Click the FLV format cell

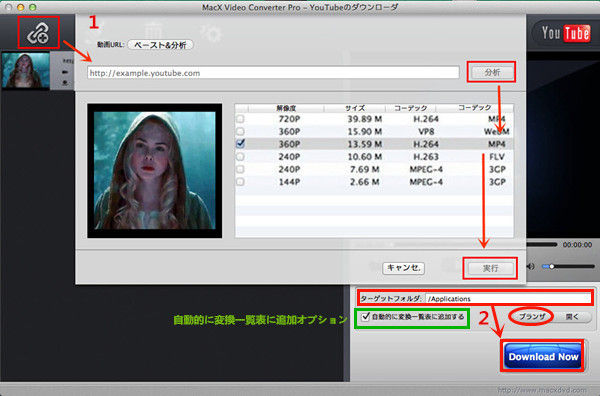[x=497, y=157]
